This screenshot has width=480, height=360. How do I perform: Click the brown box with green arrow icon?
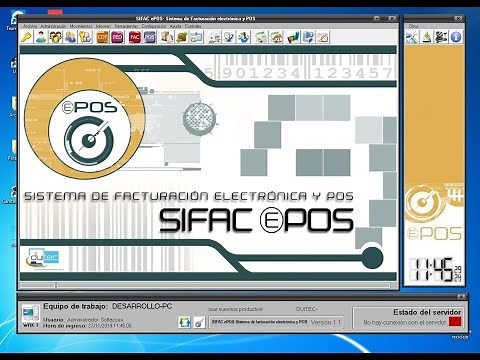coord(181,37)
